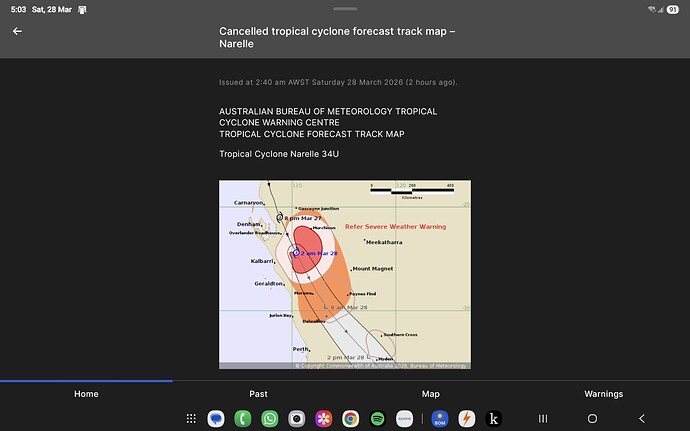The image size is (690, 431).
Task: Tap the recent apps navigation button
Action: pos(543,418)
